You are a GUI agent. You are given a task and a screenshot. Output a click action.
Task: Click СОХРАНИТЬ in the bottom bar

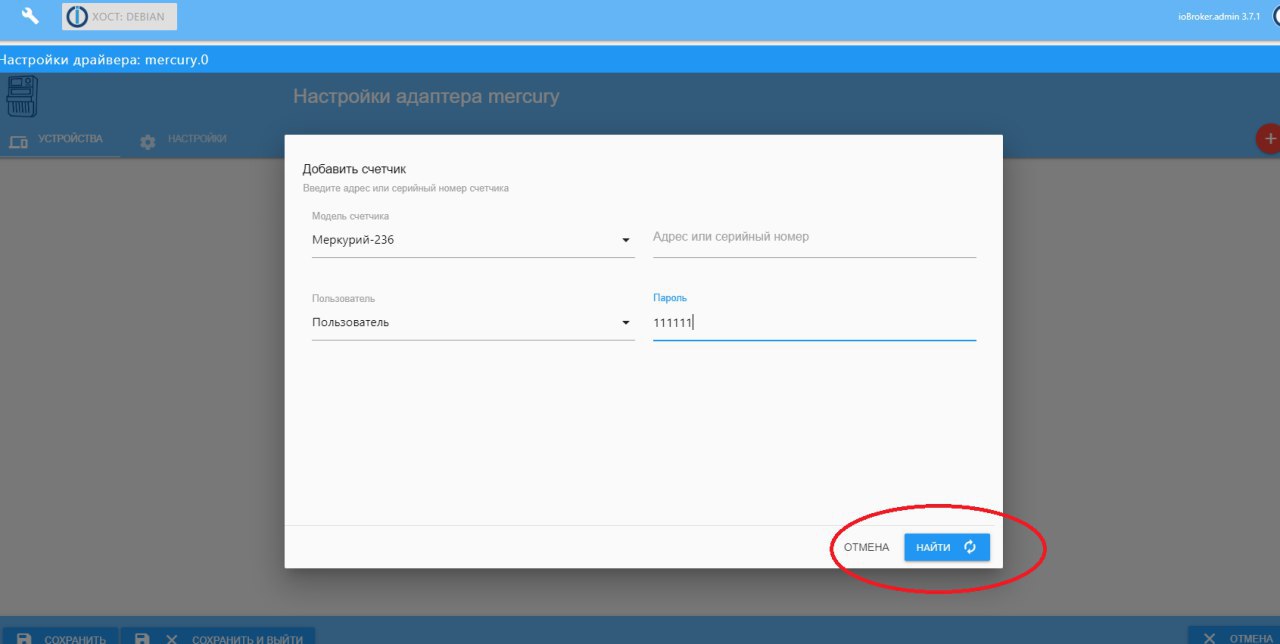[60, 635]
